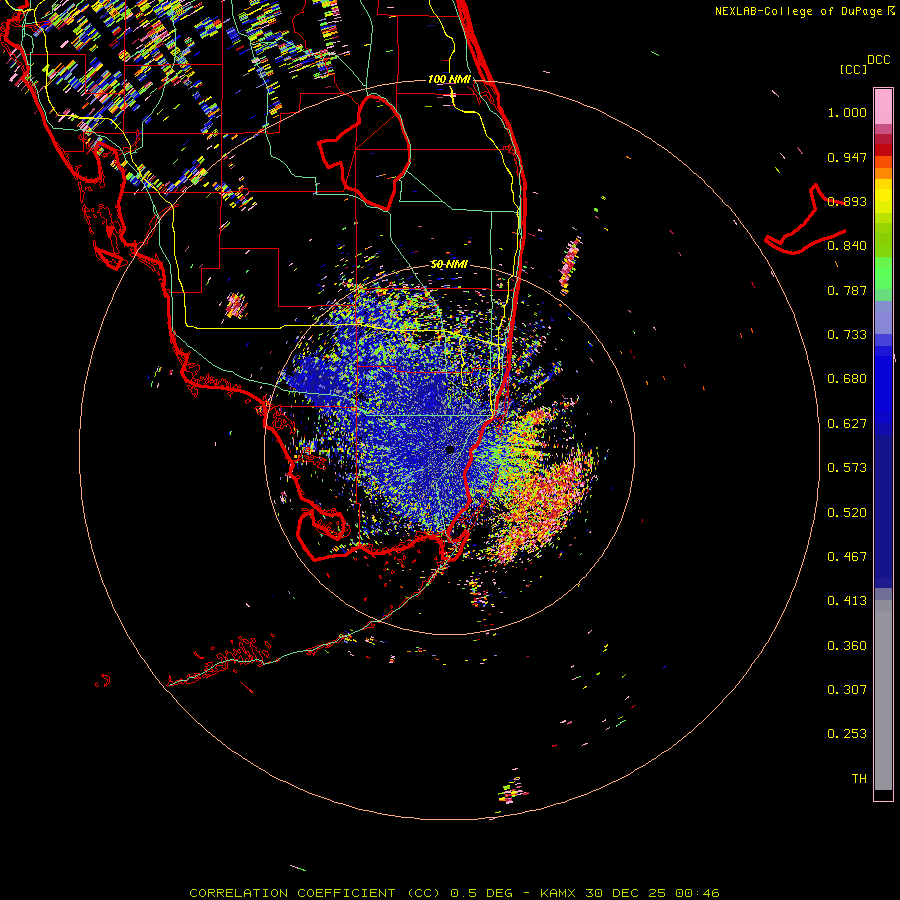This screenshot has width=900, height=900.
Task: Click the DCC product label above color bar
Action: pos(878,60)
